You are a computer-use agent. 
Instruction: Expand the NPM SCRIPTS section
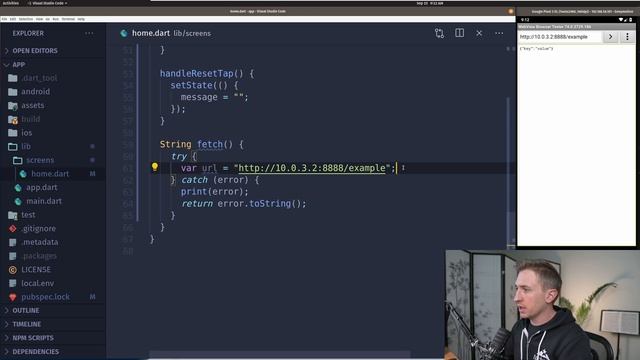[x=53, y=338]
